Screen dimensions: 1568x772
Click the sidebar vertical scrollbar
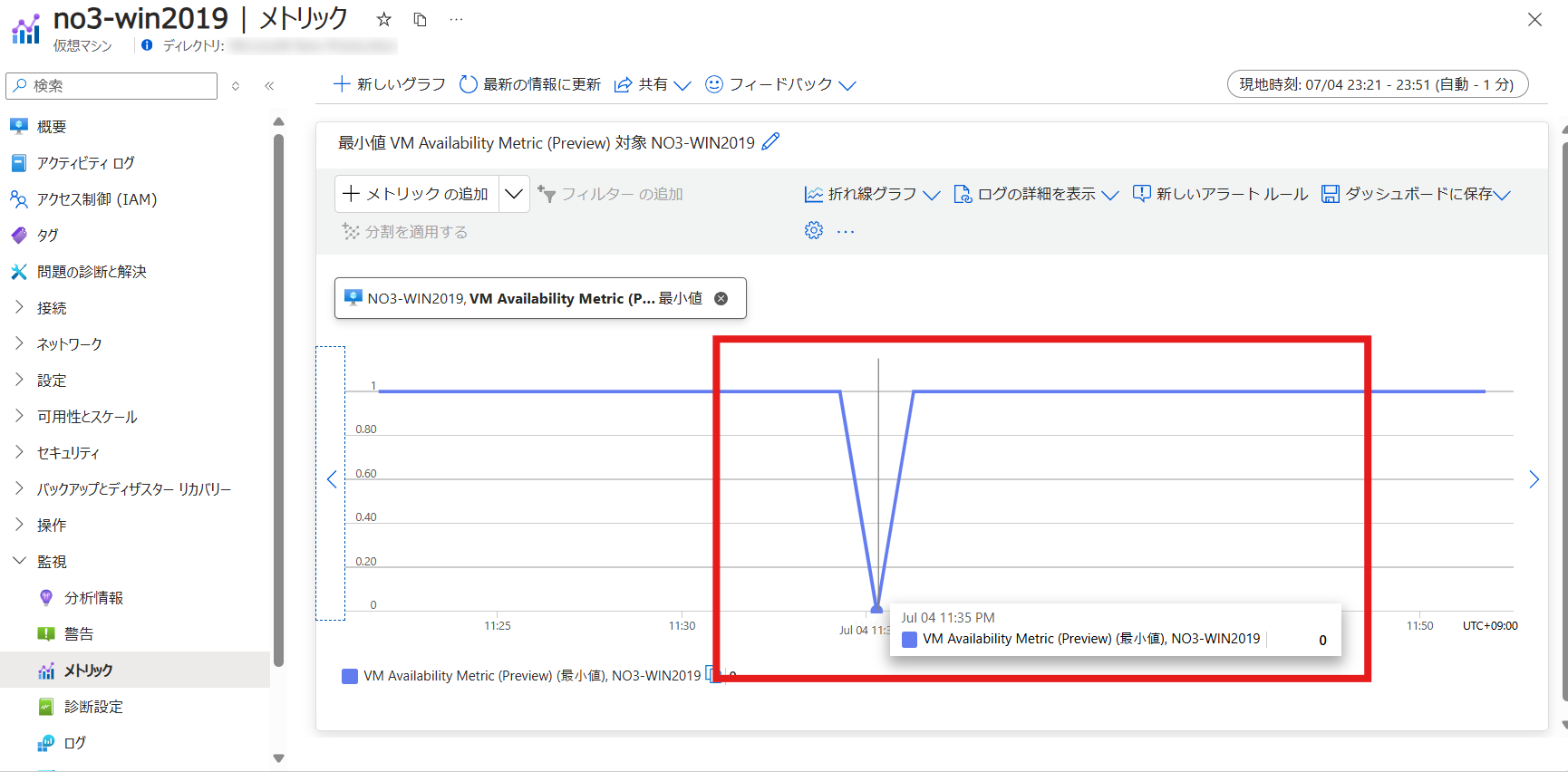point(278,399)
